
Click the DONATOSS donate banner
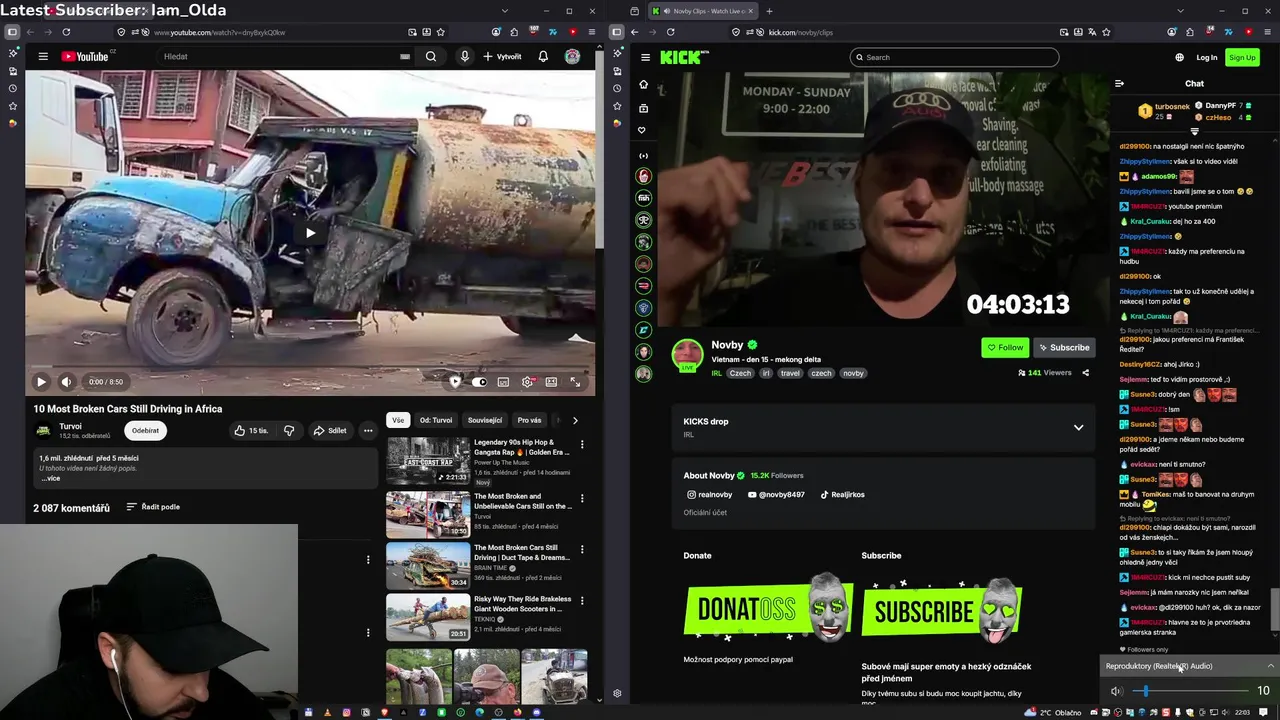[x=768, y=608]
